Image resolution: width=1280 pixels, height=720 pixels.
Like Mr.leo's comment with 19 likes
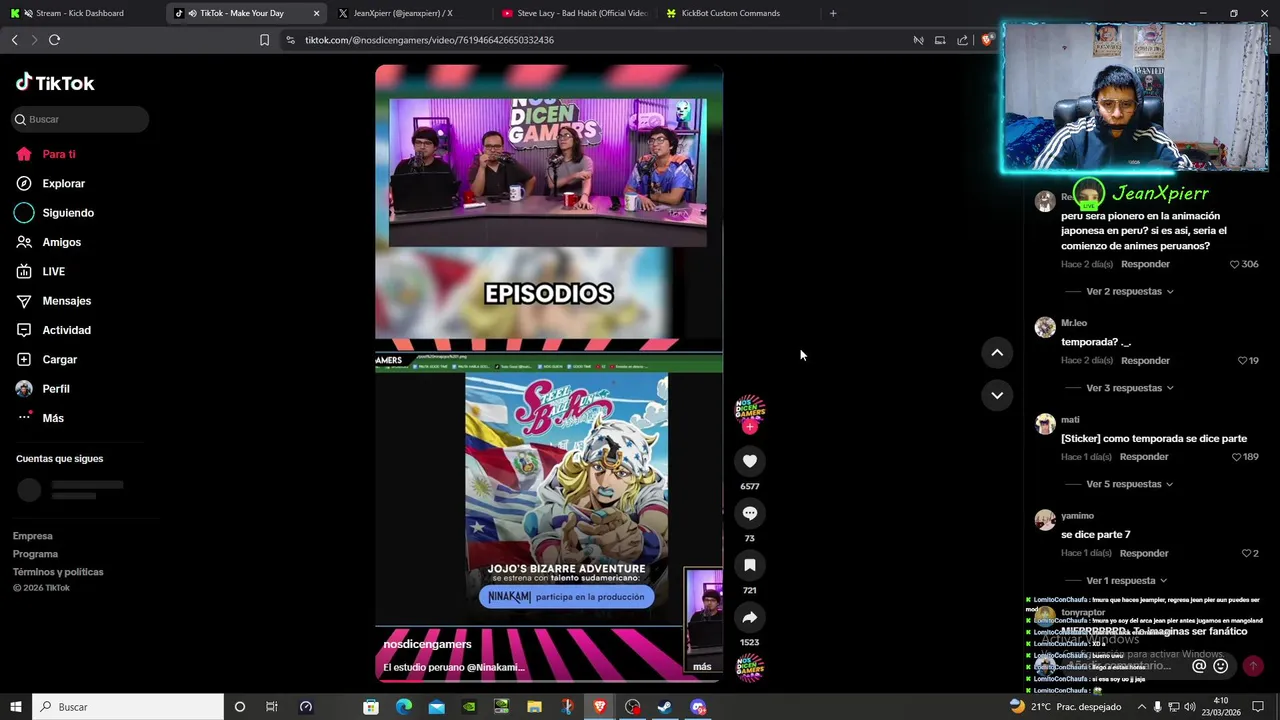click(1243, 361)
